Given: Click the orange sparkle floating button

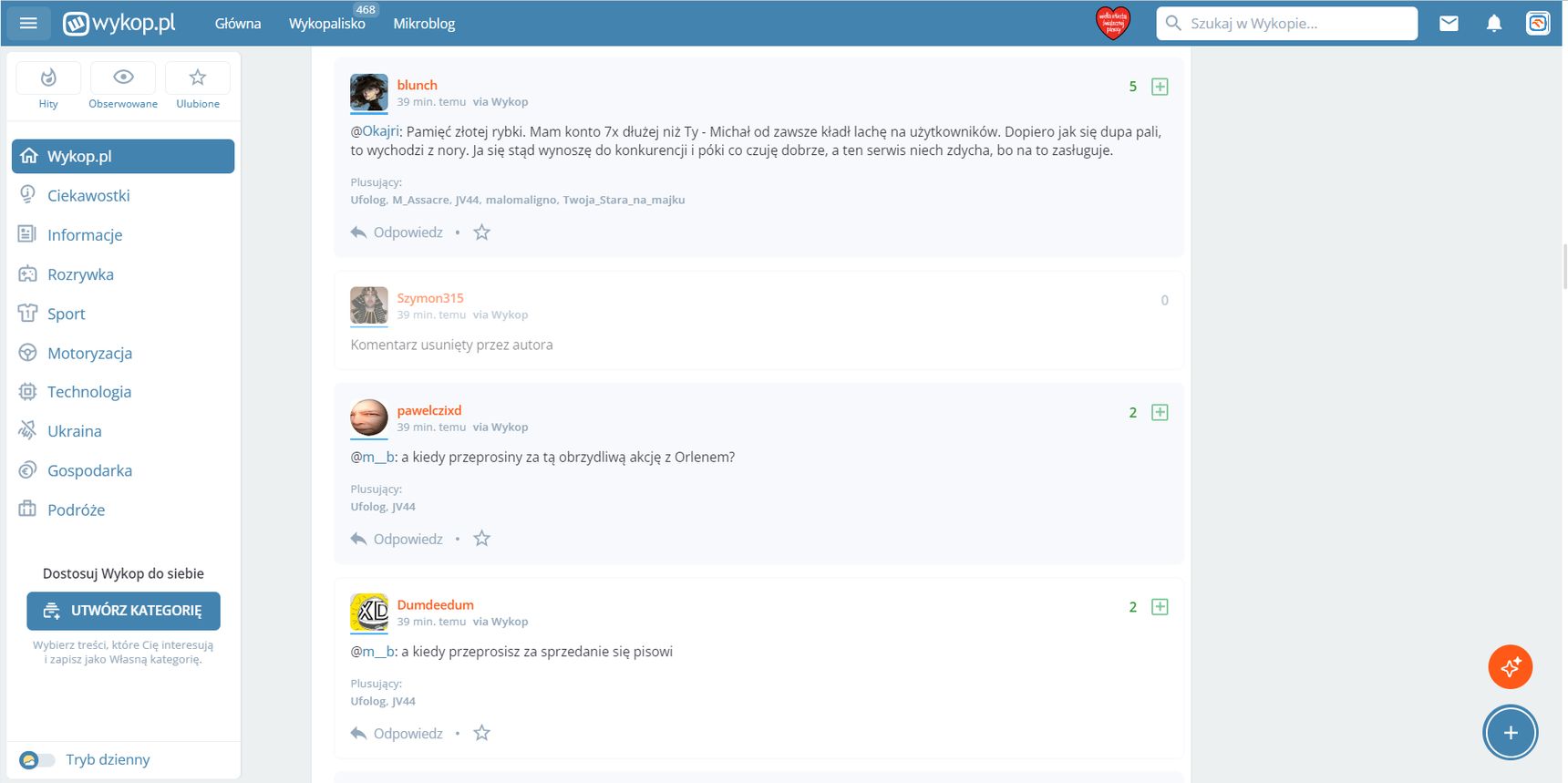Looking at the screenshot, I should click(1510, 667).
